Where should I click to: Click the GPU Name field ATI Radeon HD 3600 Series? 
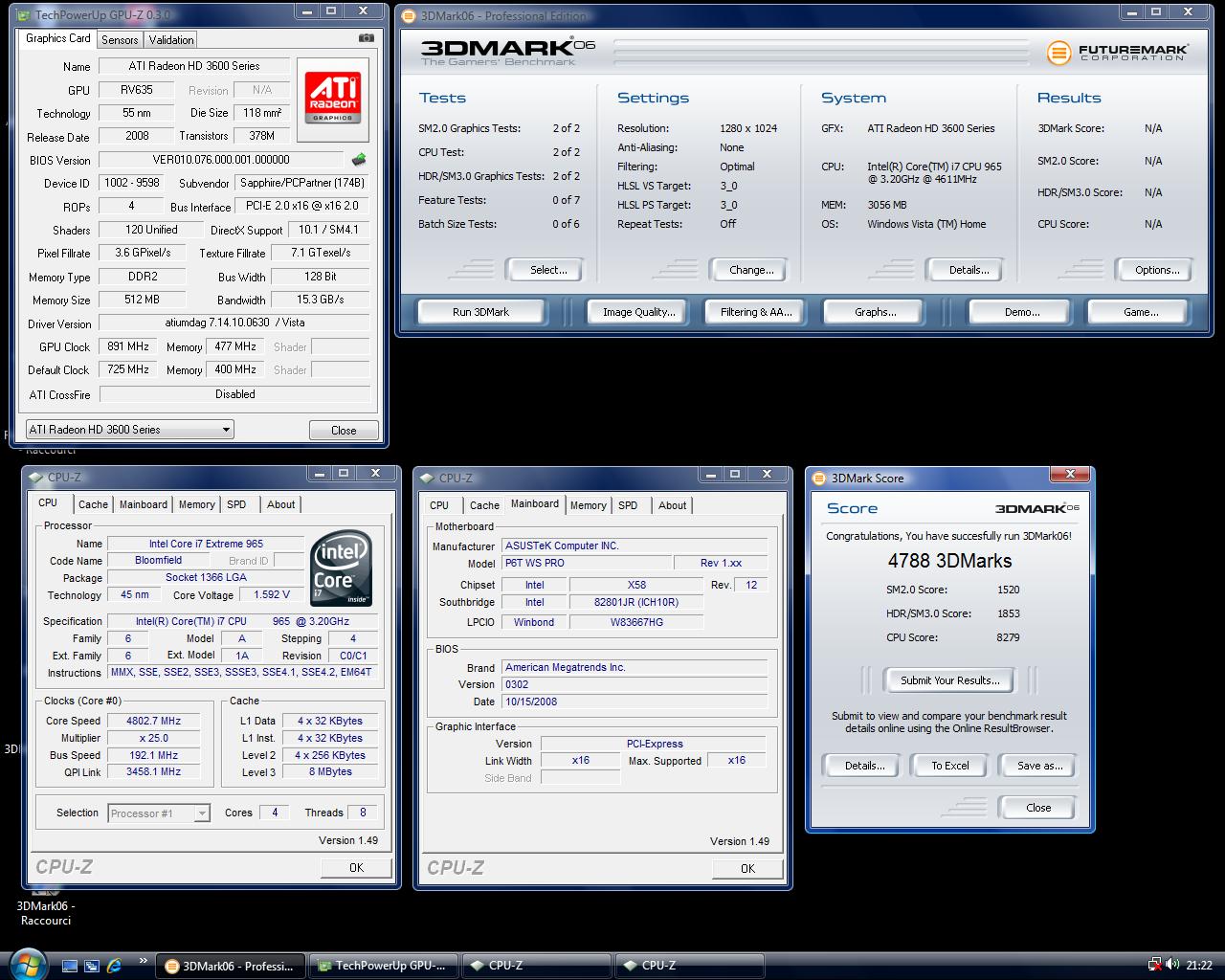pos(194,66)
